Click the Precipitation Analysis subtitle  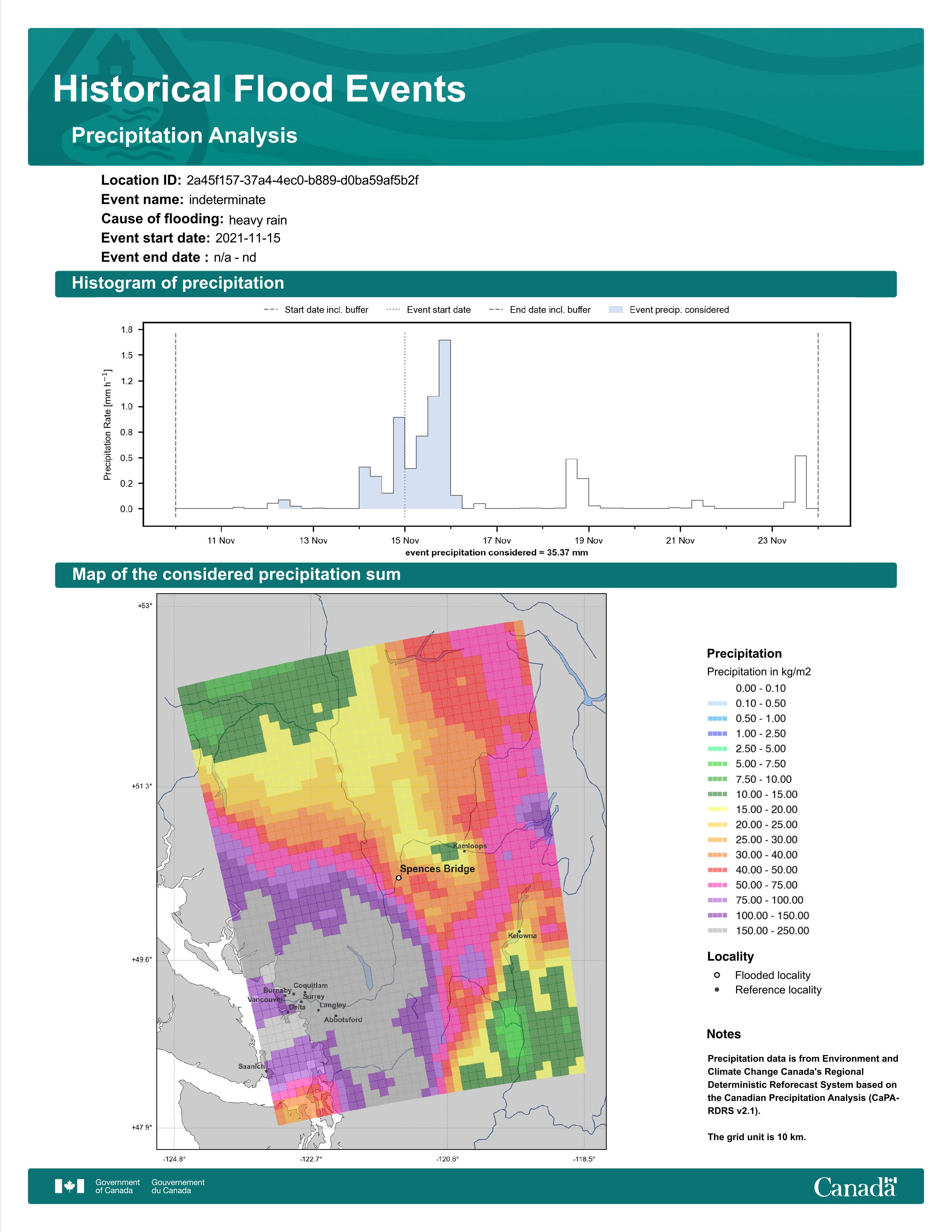click(x=184, y=136)
